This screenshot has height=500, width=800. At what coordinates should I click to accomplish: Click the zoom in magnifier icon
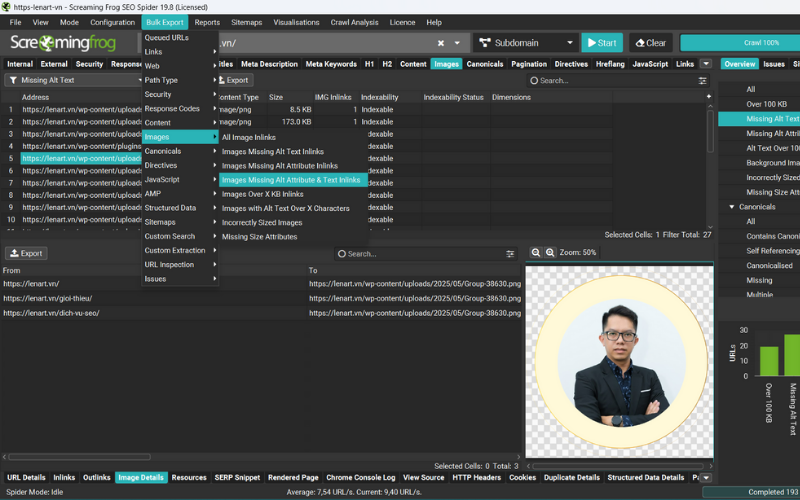pos(549,253)
